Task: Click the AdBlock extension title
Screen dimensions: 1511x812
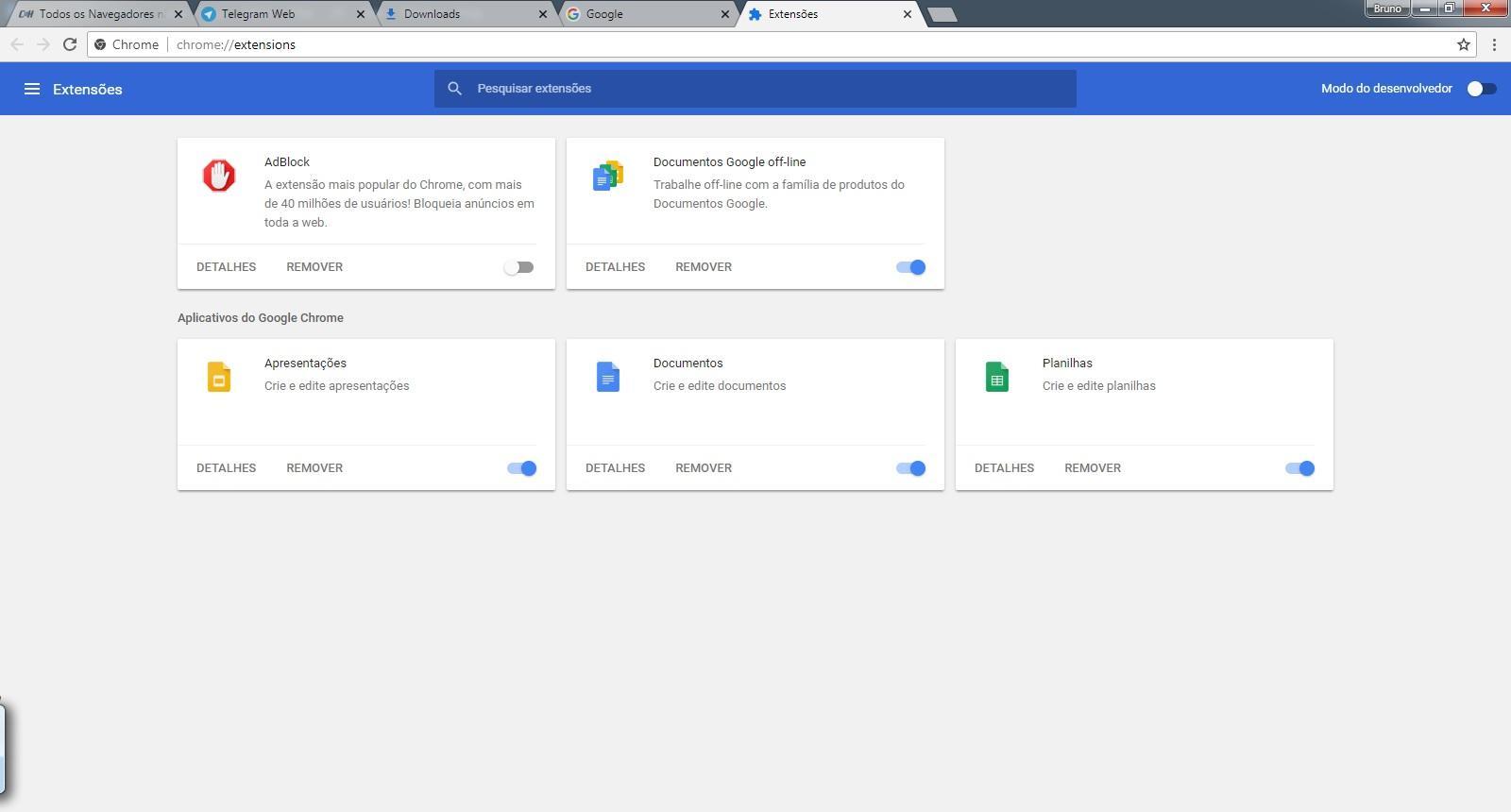Action: (x=287, y=162)
